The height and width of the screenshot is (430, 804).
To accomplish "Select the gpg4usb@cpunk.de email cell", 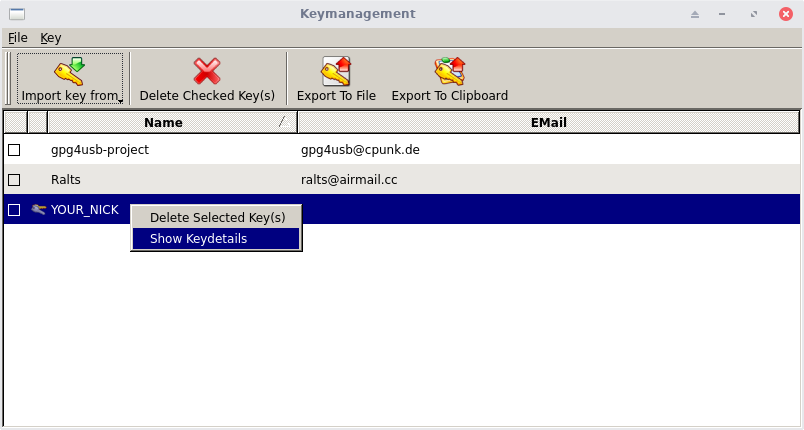I will 548,150.
